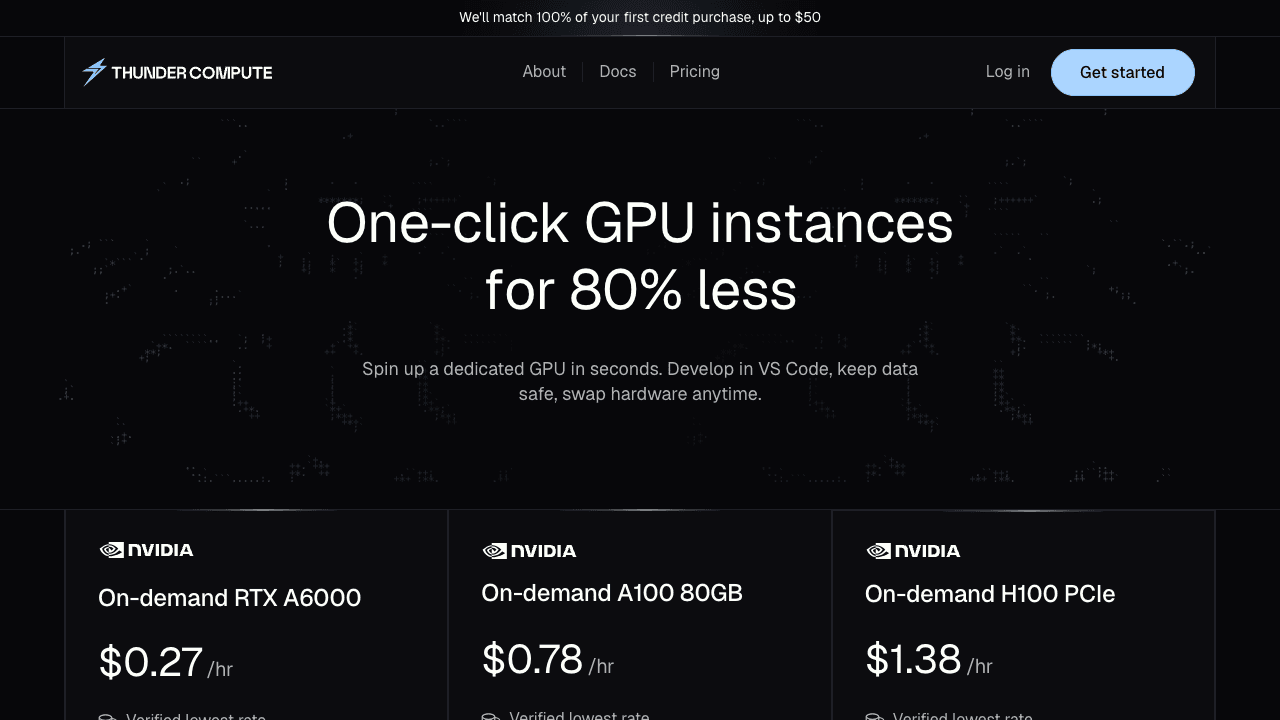This screenshot has height=720, width=1280.
Task: Click the $0.78/hr price
Action: (x=547, y=660)
